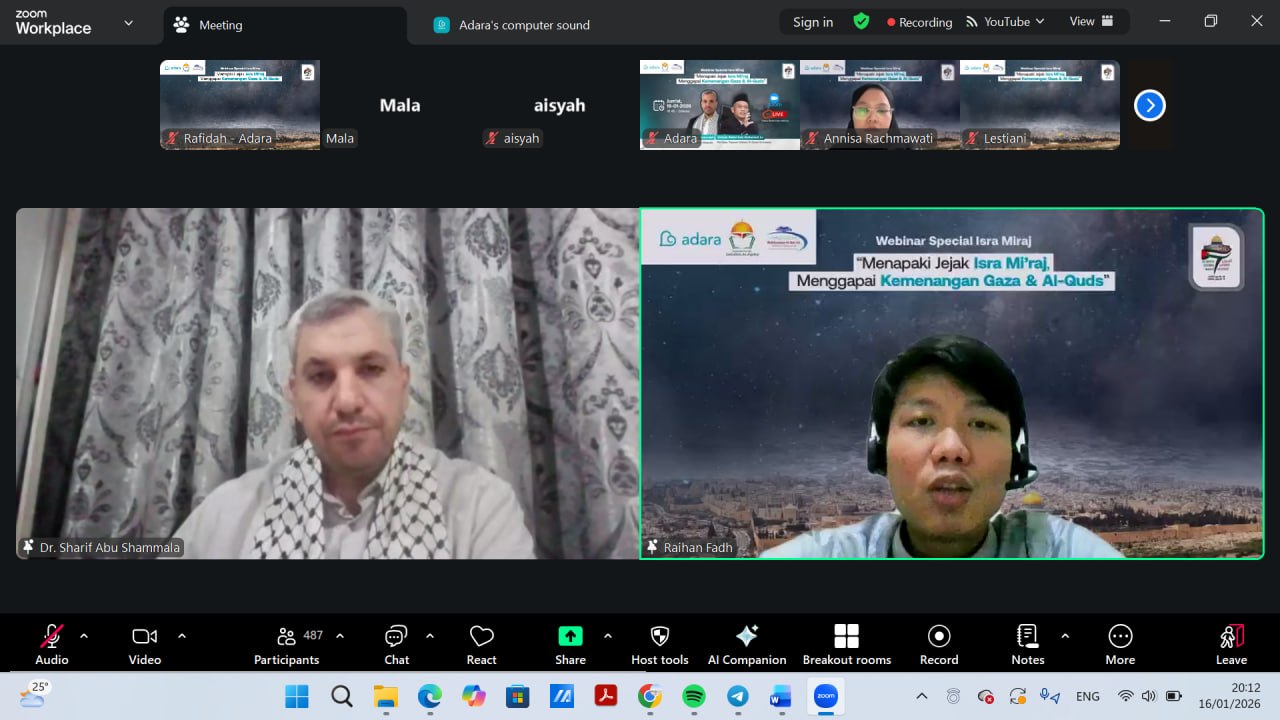Show next participants with blue arrow
Screen dimensions: 1280x720
pos(1149,105)
